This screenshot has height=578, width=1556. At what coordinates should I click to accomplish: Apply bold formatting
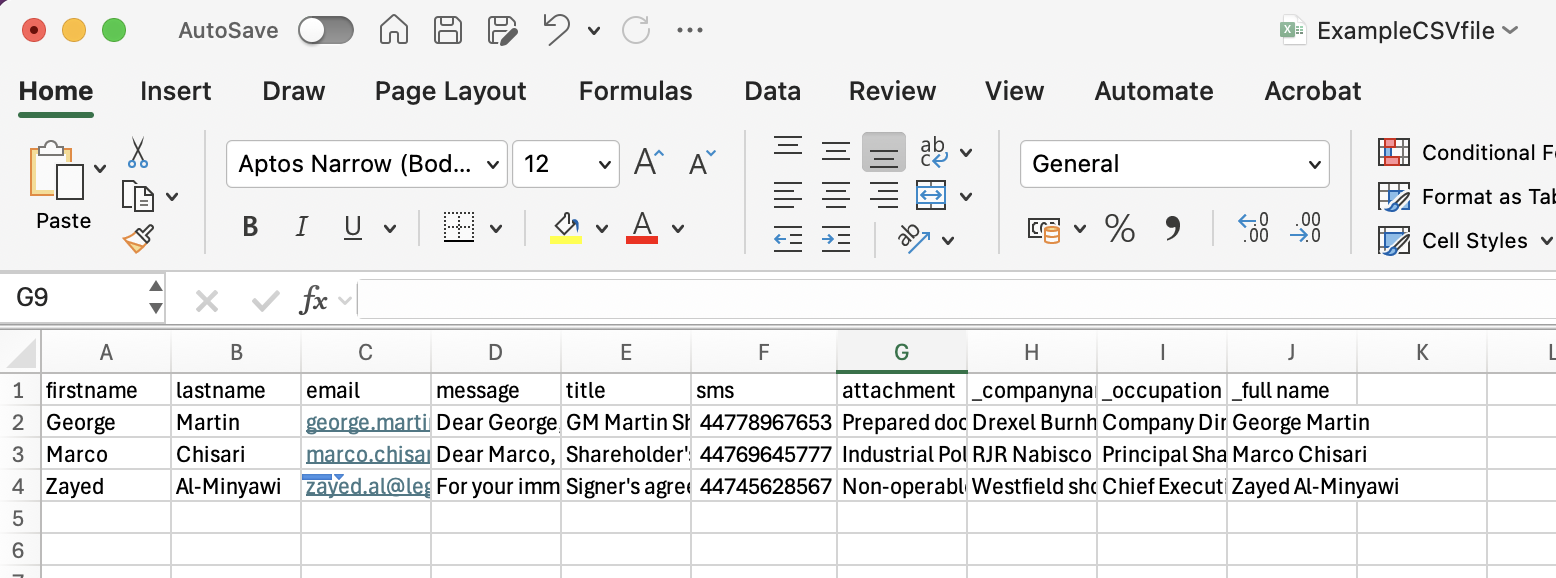[249, 226]
